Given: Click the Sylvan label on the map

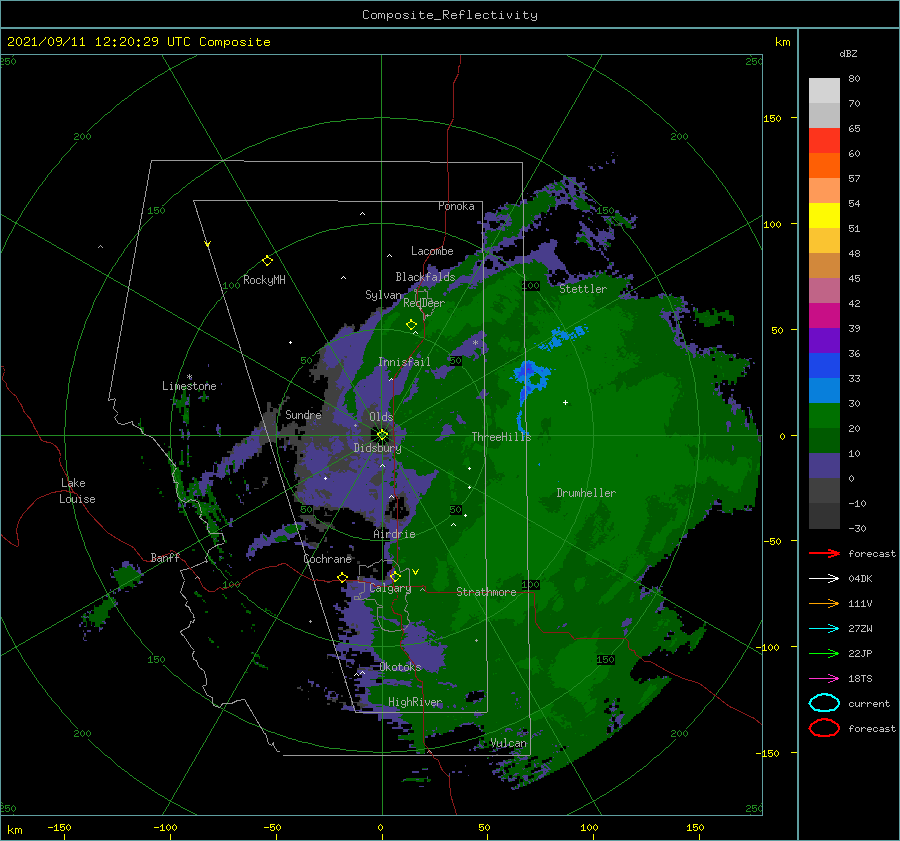Looking at the screenshot, I should click(383, 295).
